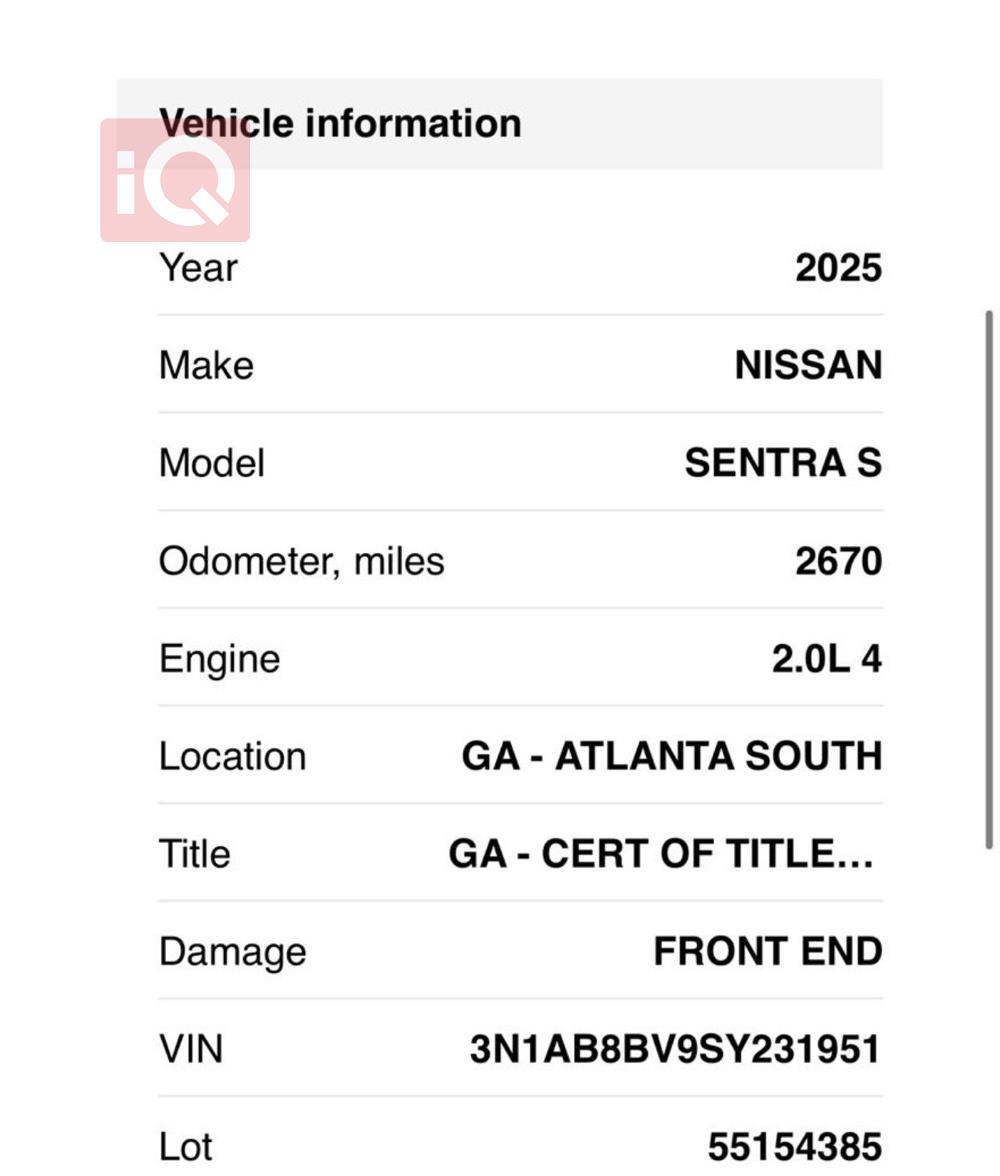Select the VIN number 3N1AB8BV9SY231951
The height and width of the screenshot is (1176, 1000).
[675, 1049]
